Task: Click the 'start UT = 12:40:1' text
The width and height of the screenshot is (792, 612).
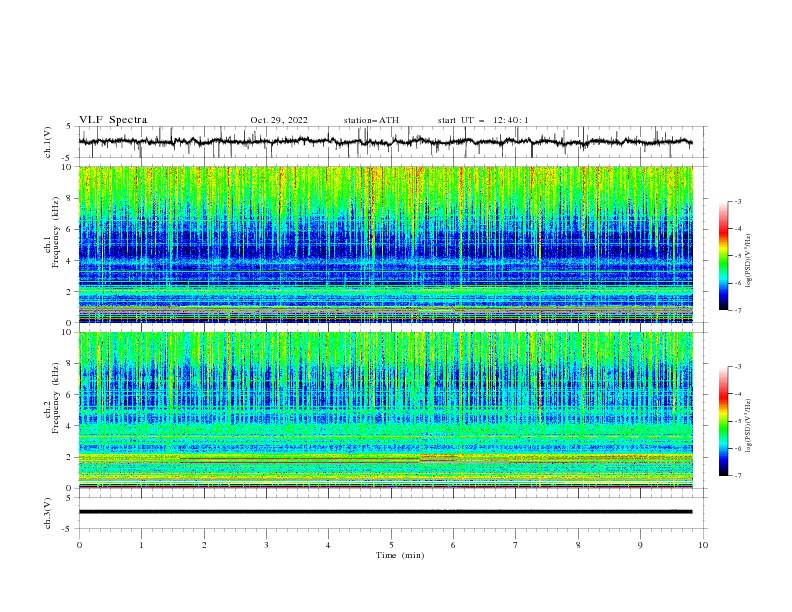Action: coord(483,120)
